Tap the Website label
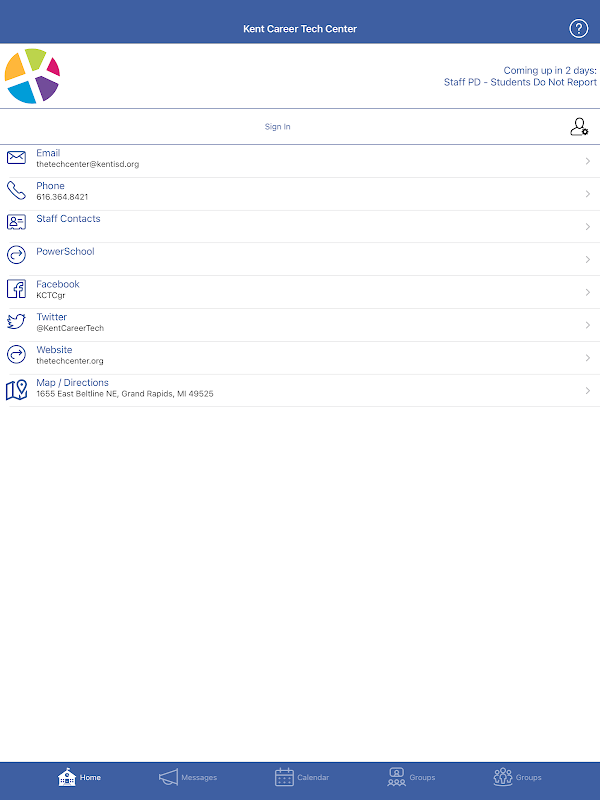Screen dimensions: 600x800 54,349
